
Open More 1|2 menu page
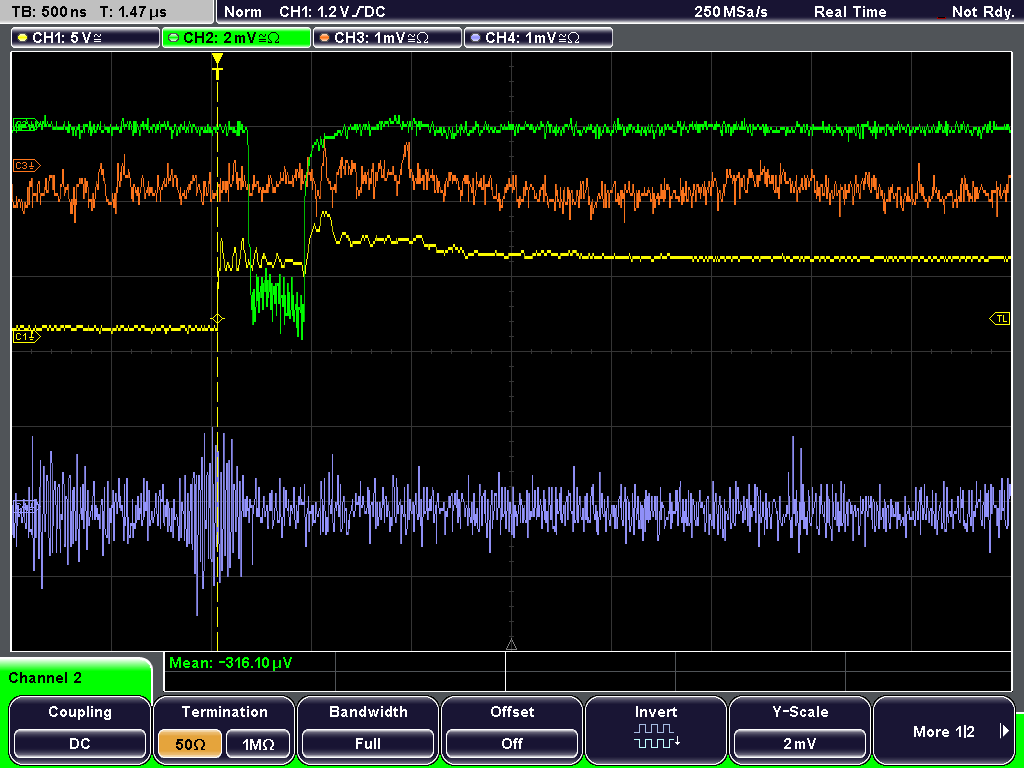[x=944, y=729]
